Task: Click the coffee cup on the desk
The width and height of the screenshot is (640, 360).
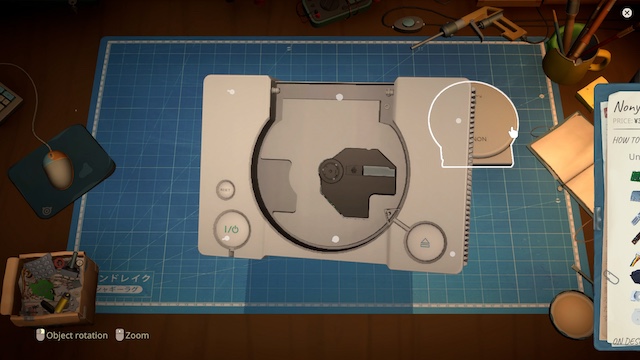Action: tap(571, 313)
